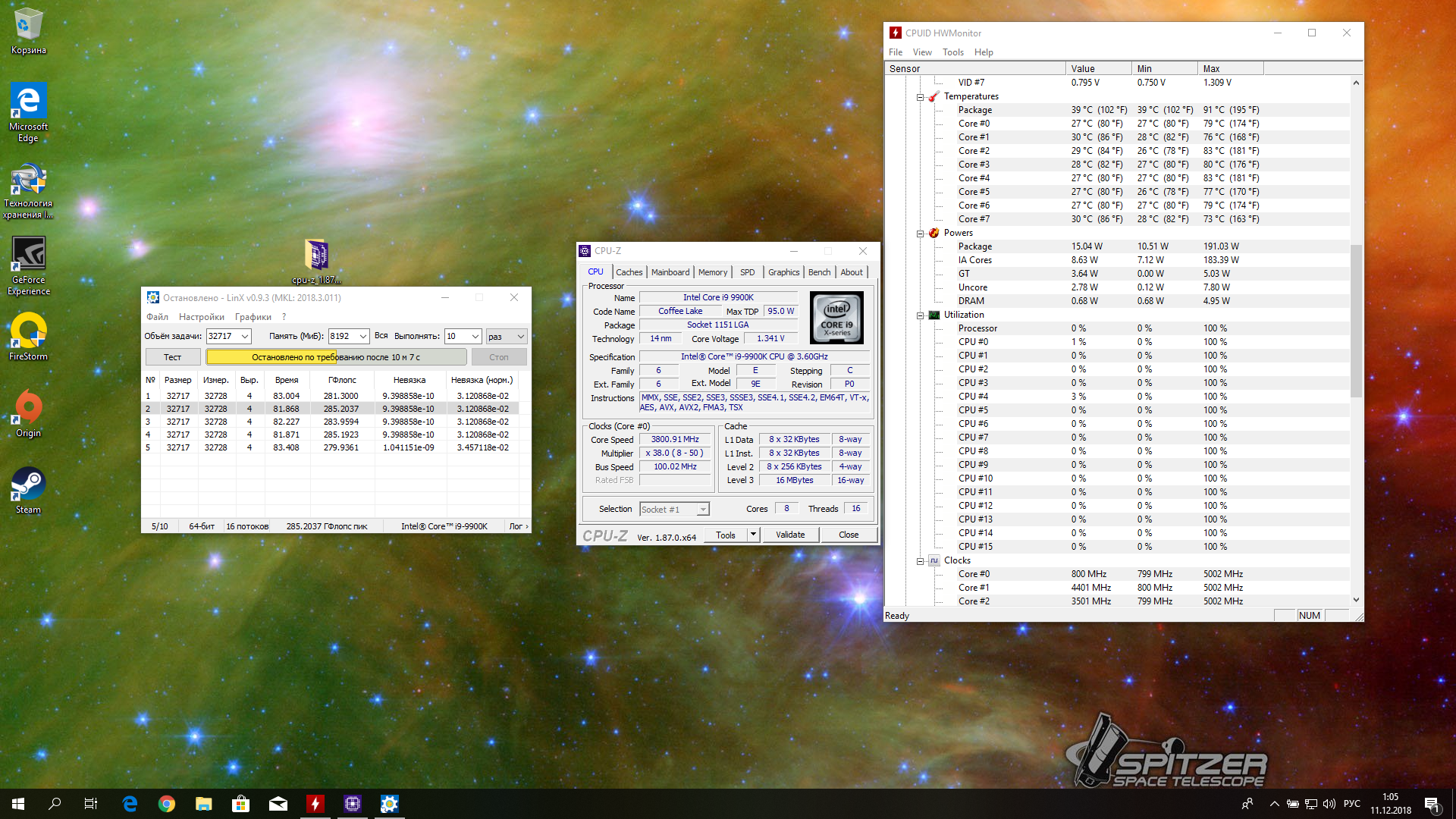Click the Тест button in LinX
This screenshot has height=819, width=1456.
173,357
